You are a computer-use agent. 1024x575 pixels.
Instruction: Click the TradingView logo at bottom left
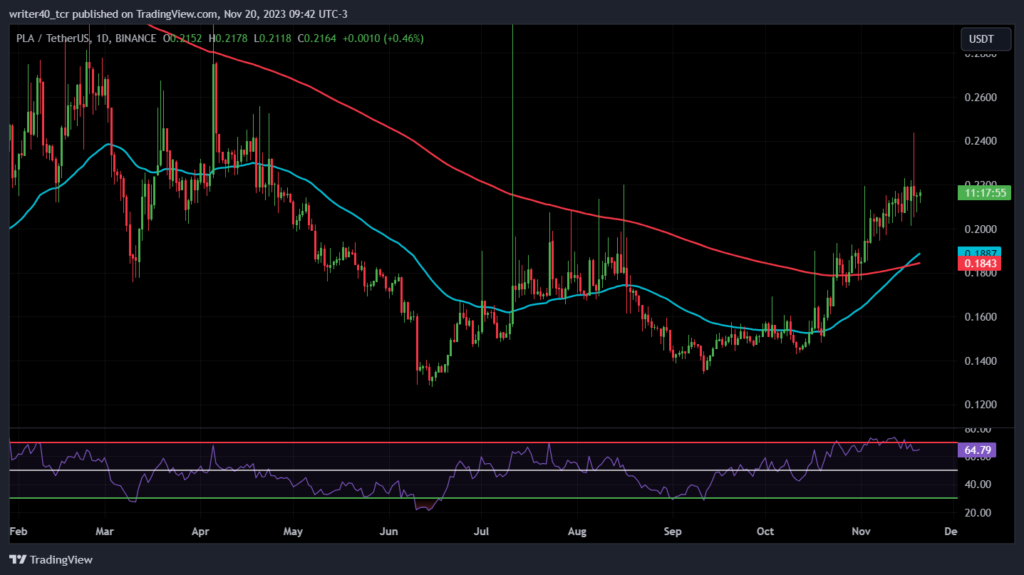click(x=51, y=560)
